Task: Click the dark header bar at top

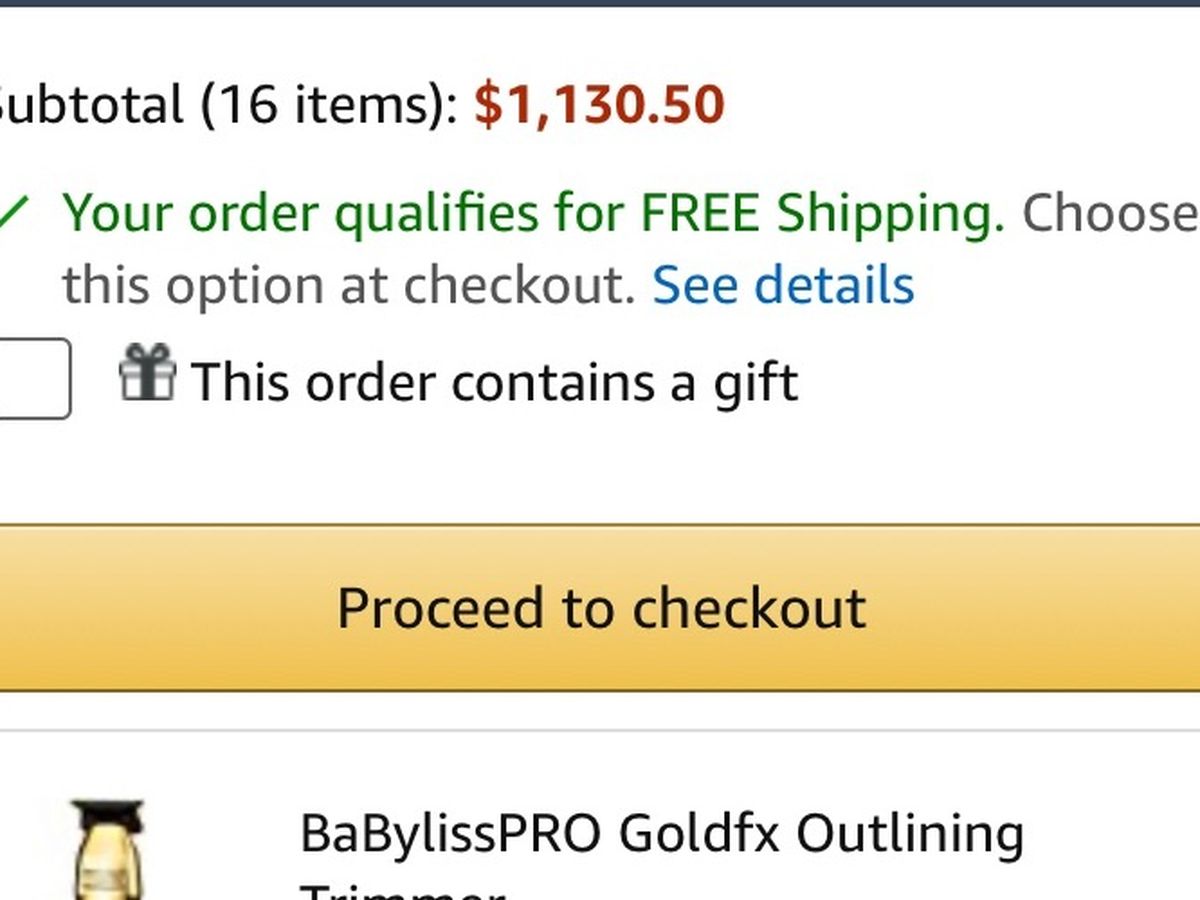Action: [600, 3]
